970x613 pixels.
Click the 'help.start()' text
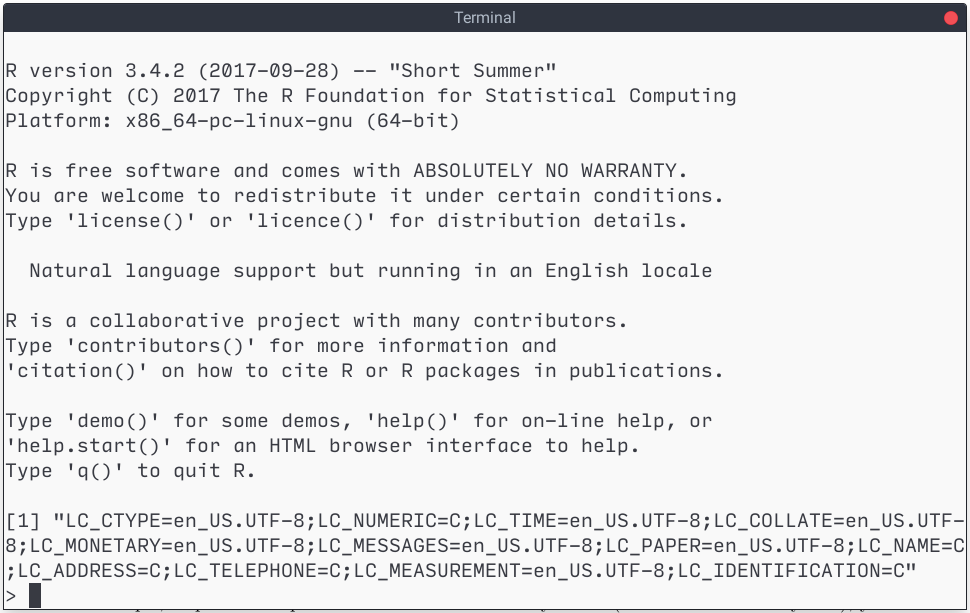coord(88,446)
